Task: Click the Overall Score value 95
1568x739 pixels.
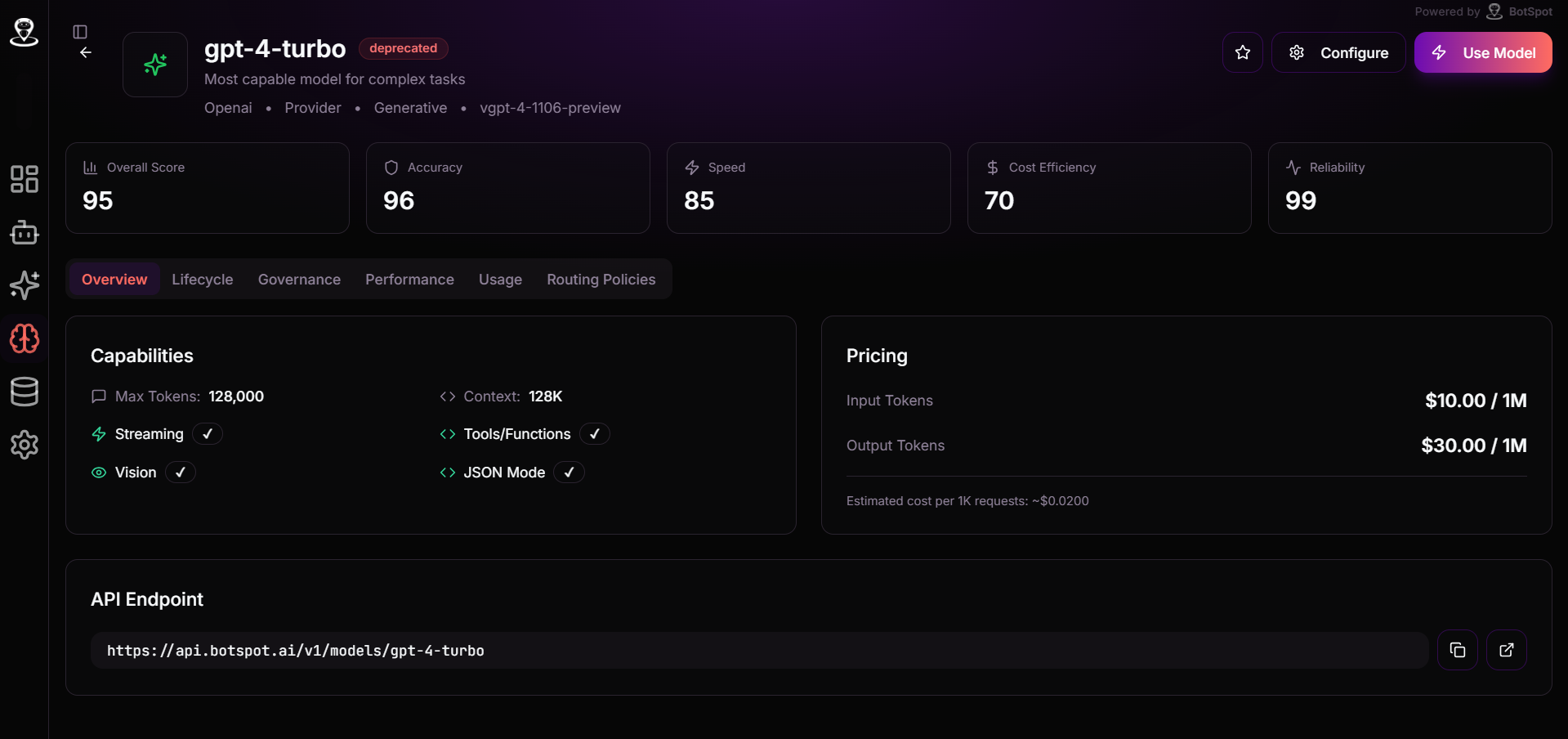Action: pos(98,200)
